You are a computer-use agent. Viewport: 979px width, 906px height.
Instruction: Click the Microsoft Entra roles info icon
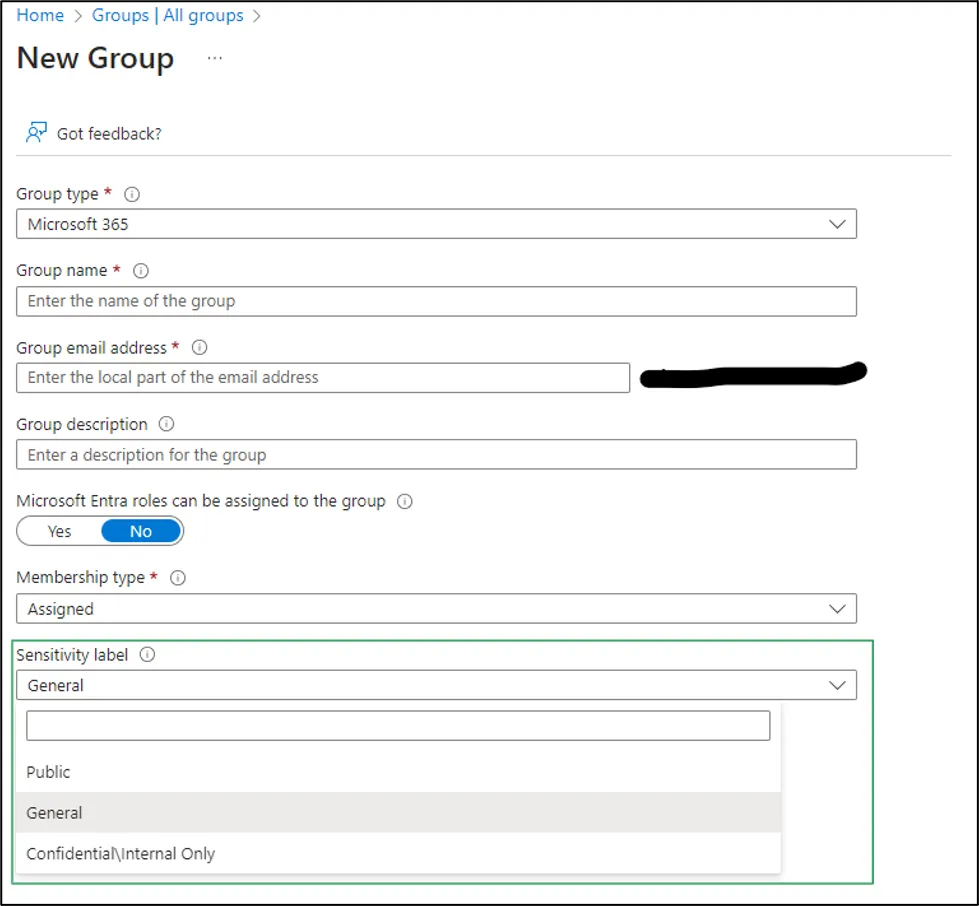404,501
